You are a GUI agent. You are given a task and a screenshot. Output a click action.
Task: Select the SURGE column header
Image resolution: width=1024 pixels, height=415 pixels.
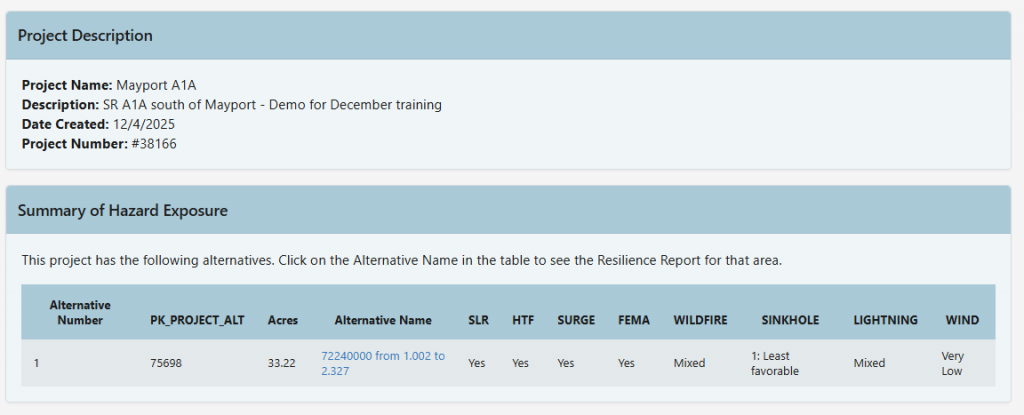click(x=576, y=320)
